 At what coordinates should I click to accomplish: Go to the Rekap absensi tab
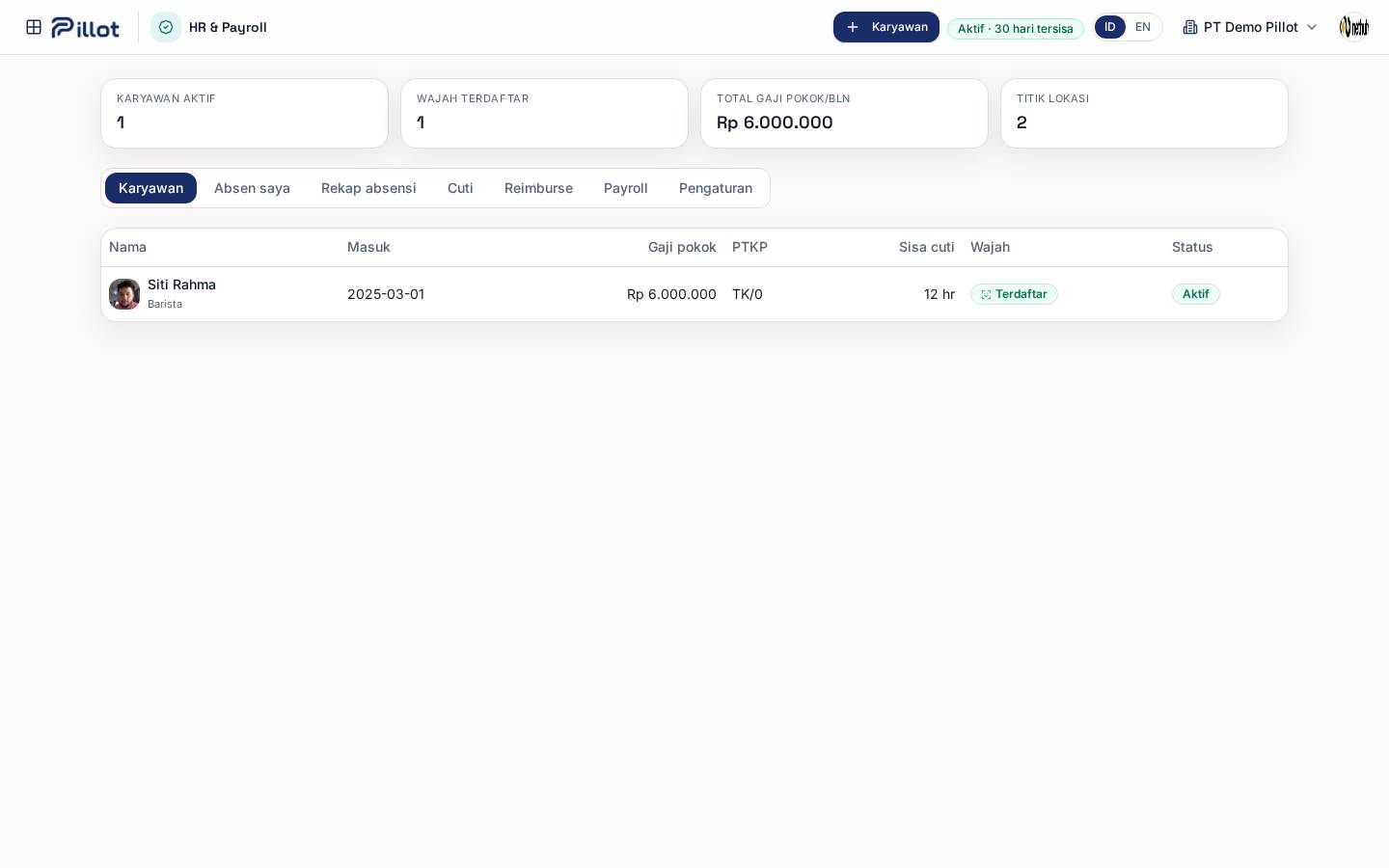368,188
